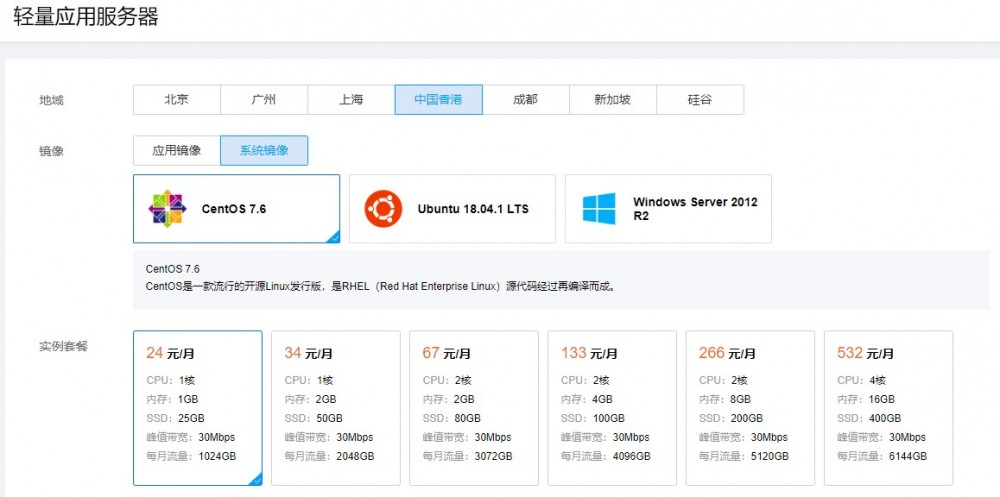Select 广州 region
This screenshot has height=497, width=1000.
point(264,100)
